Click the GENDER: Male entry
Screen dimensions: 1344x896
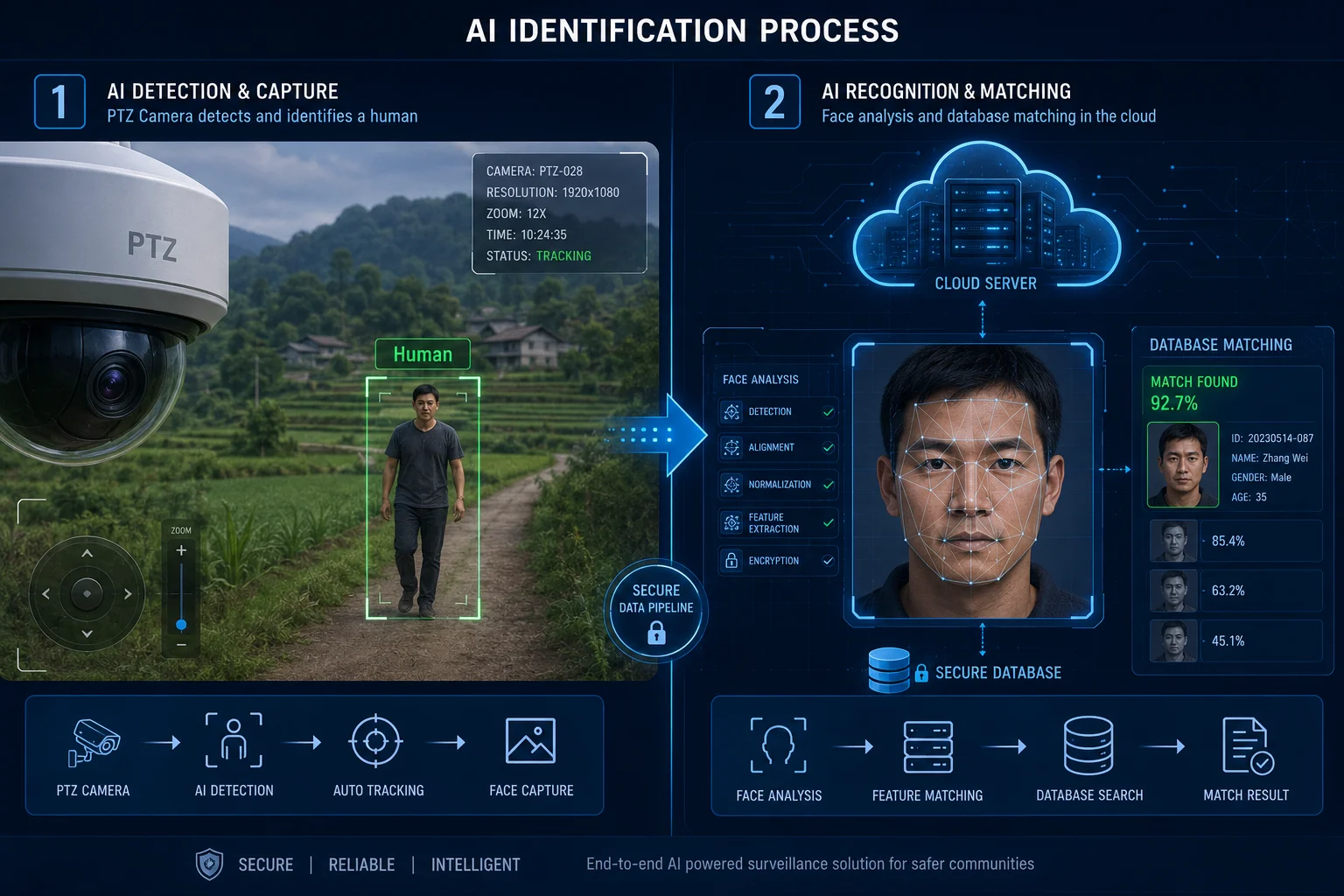tap(1261, 477)
